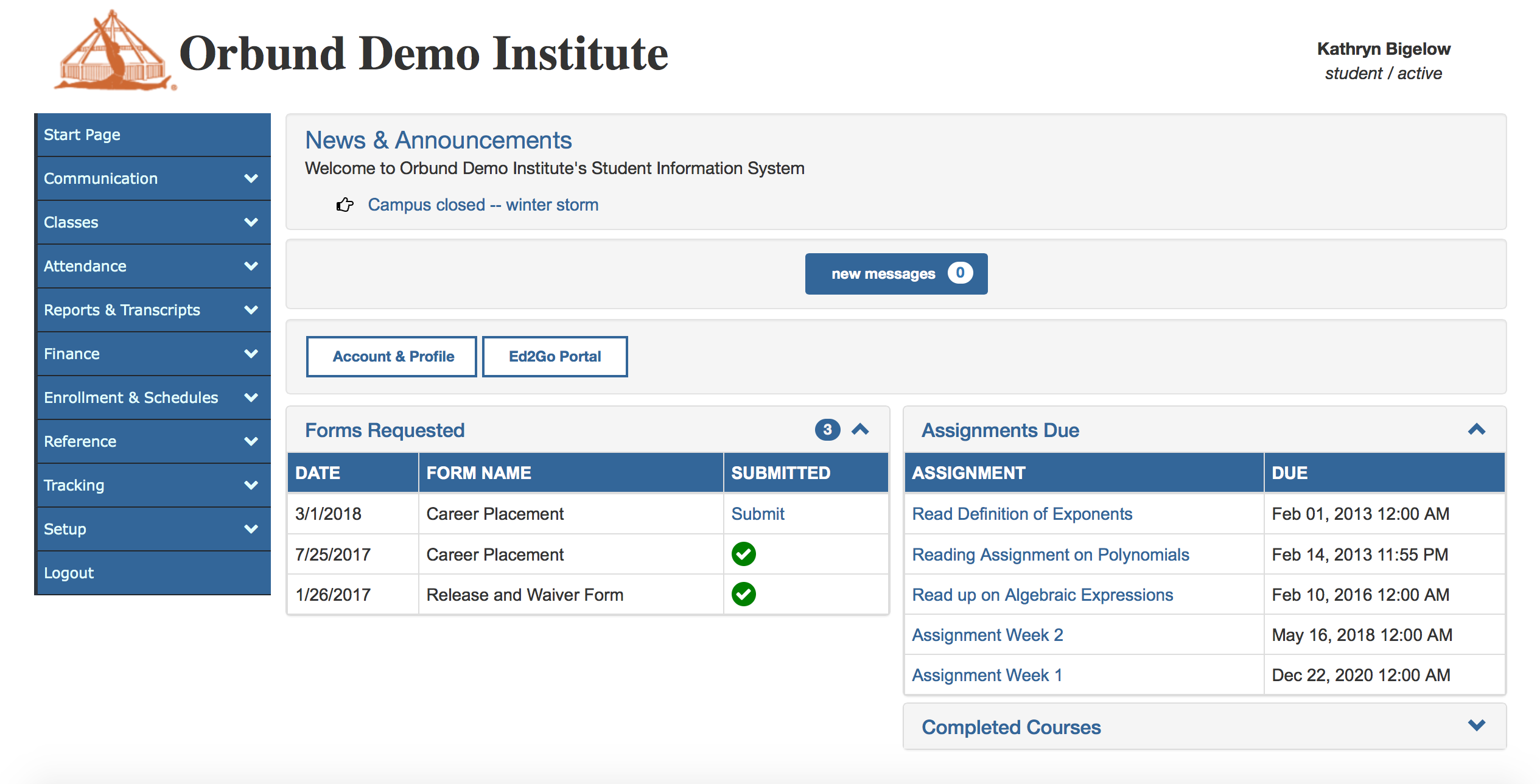Collapse the Forms Requested panel
The width and height of the screenshot is (1540, 784).
click(x=860, y=430)
